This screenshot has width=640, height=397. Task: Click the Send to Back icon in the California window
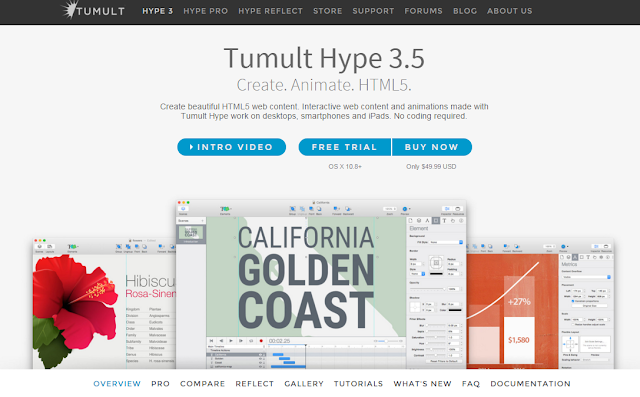tap(319, 209)
